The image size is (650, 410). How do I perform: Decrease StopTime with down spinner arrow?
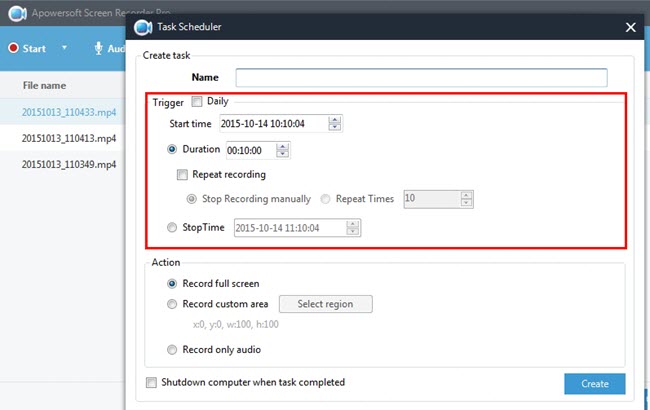click(353, 231)
